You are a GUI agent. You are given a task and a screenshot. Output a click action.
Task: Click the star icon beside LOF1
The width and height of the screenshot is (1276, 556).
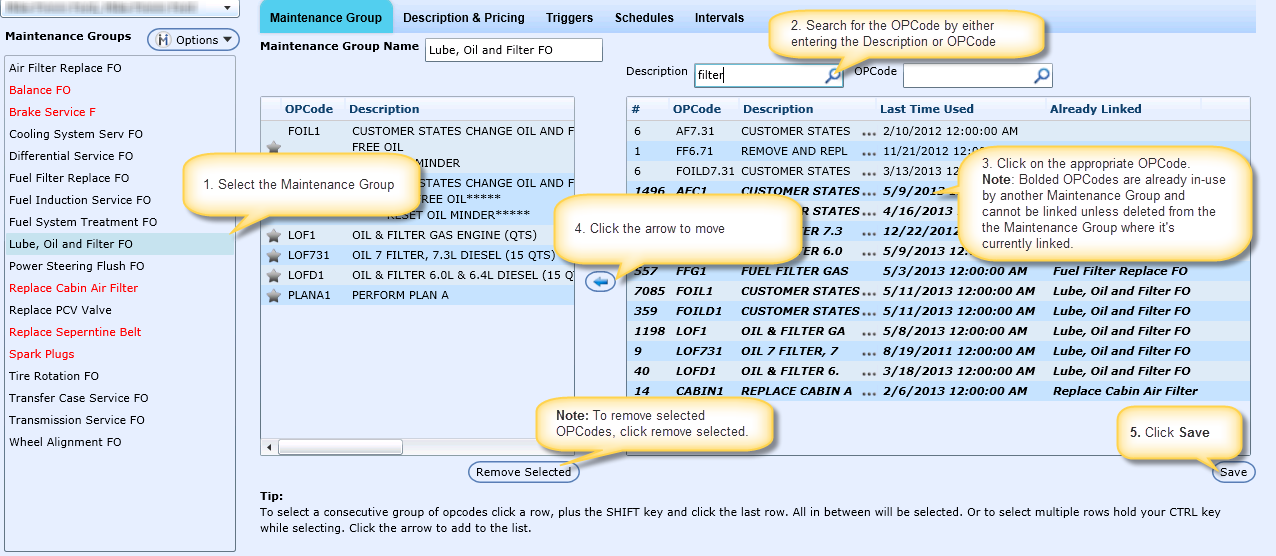(x=274, y=235)
